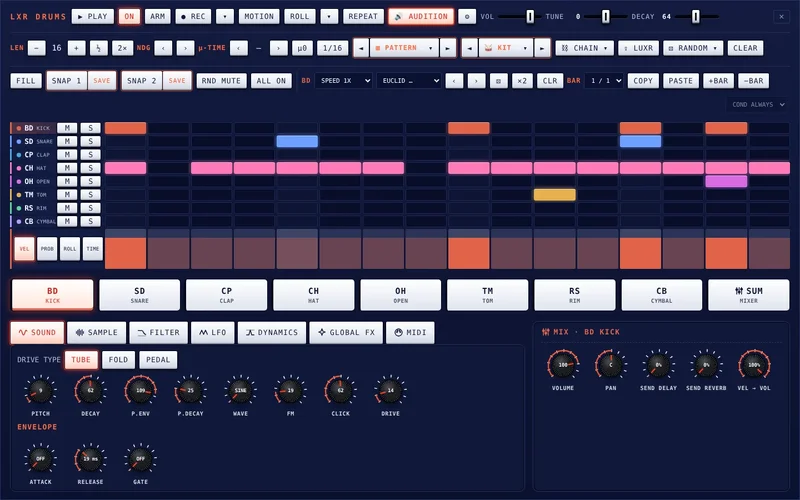Toggle MOTION recording
The image size is (800, 500).
(259, 16)
